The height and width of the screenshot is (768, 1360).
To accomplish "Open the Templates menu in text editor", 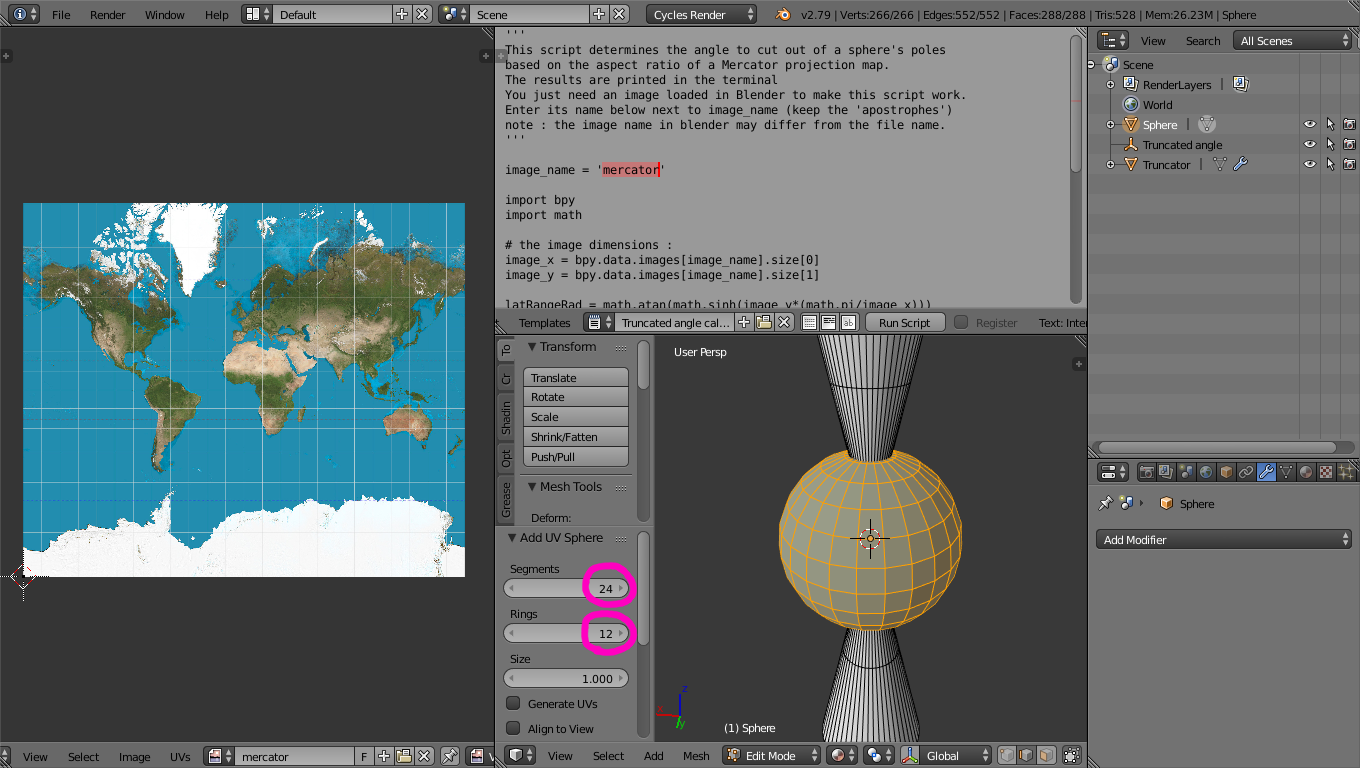I will (x=545, y=323).
